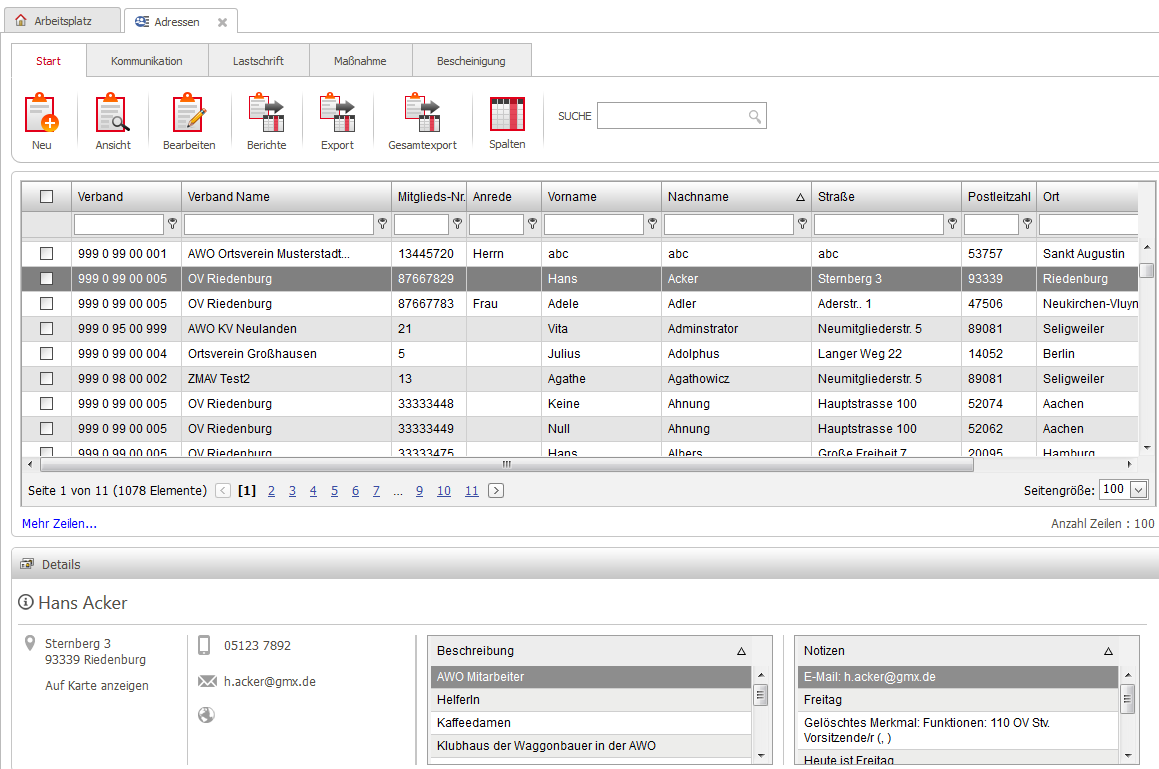This screenshot has height=769, width=1159.
Task: Check the row checkbox for Hans Acker
Action: (x=47, y=279)
